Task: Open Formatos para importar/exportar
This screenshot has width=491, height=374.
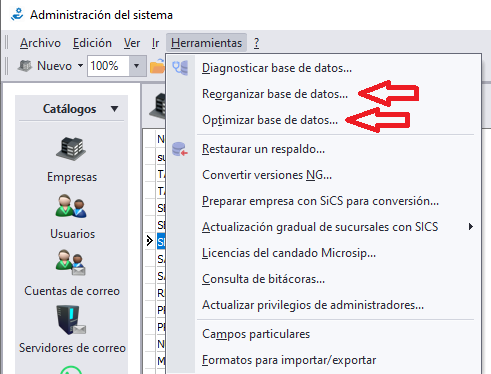Action: (289, 360)
